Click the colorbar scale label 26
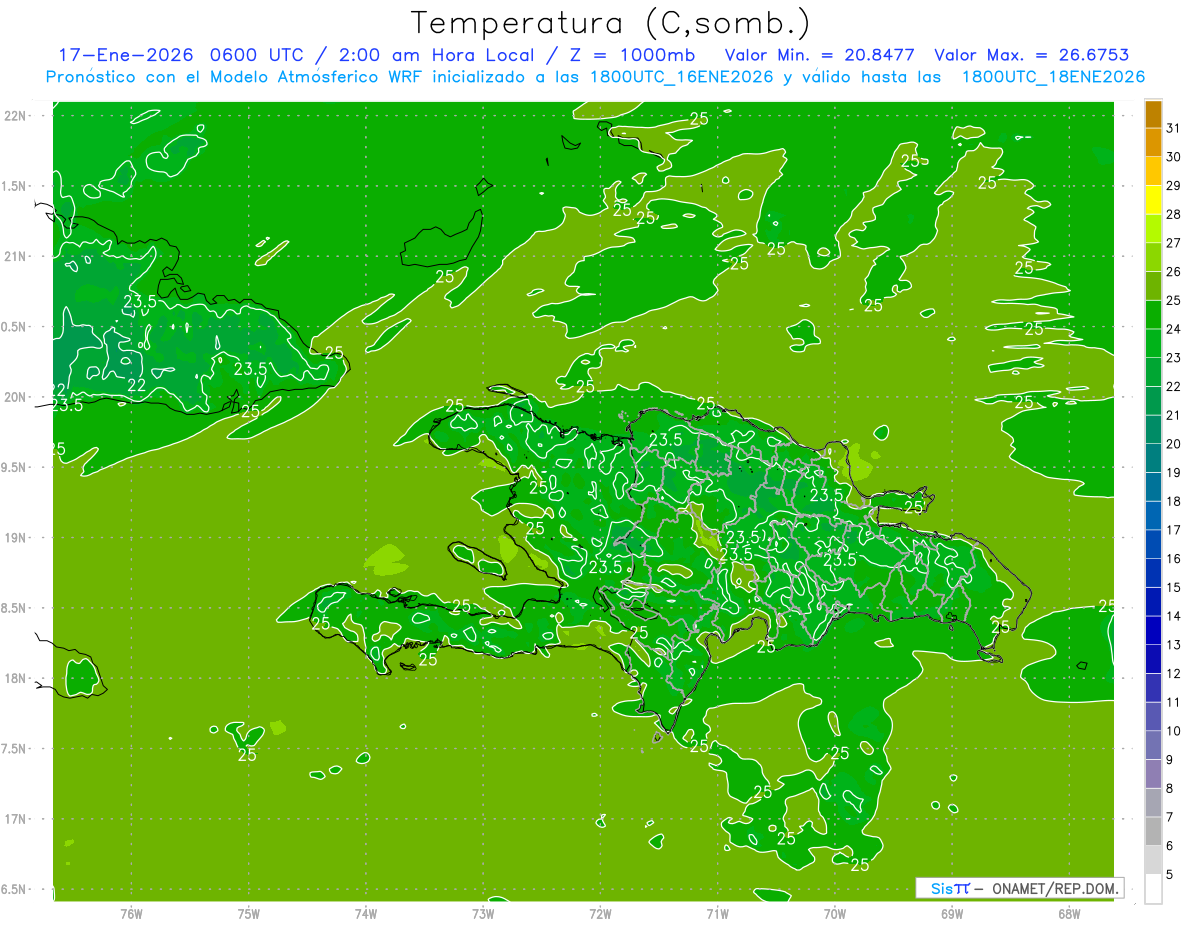The width and height of the screenshot is (1200, 927). point(1174,272)
